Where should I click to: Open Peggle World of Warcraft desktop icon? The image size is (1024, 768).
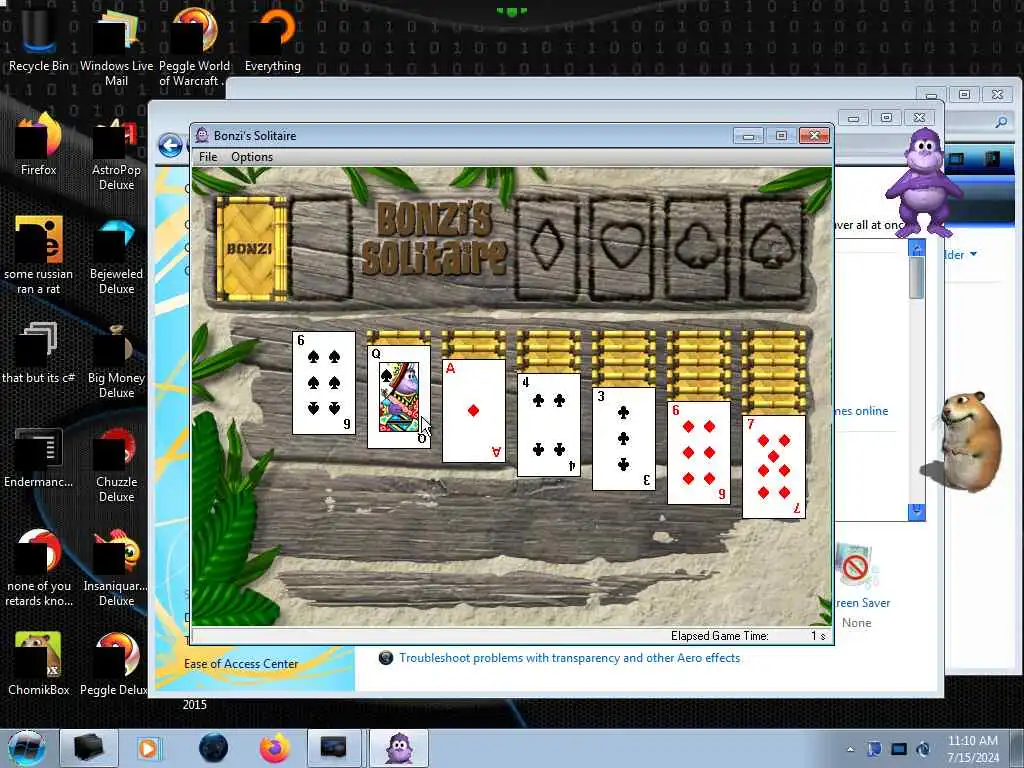[194, 47]
